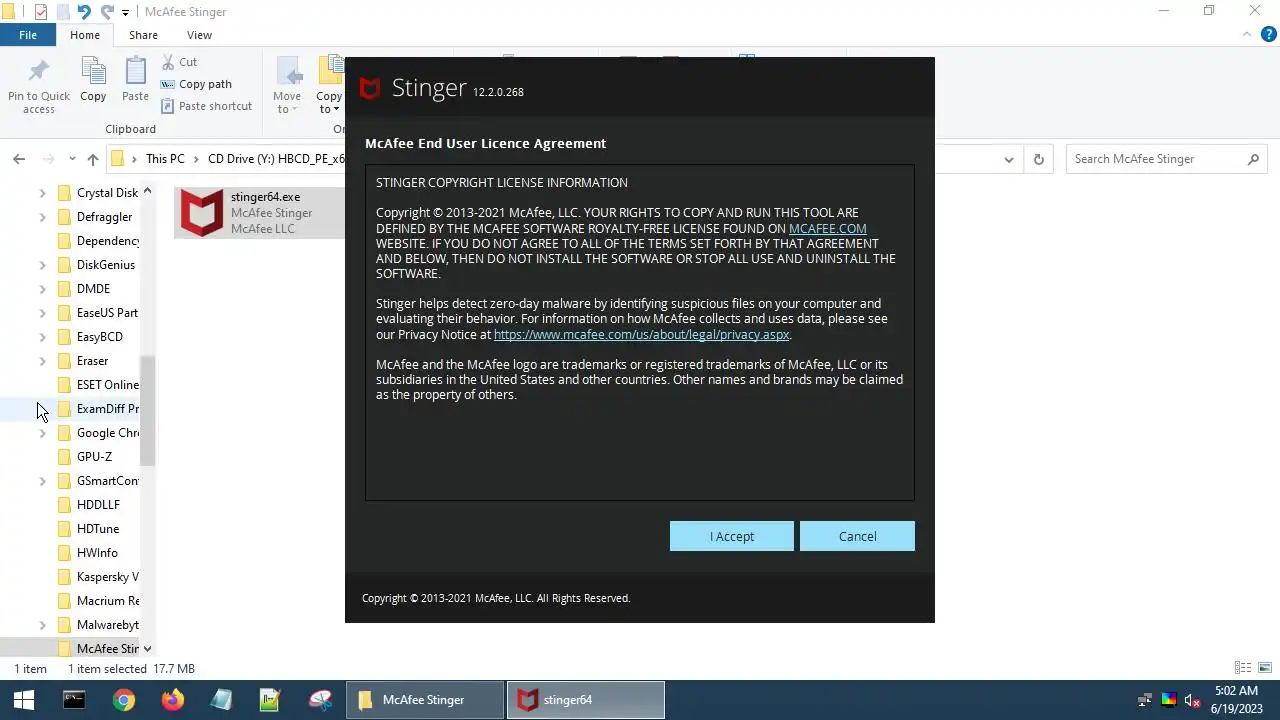Click the network tray icon

(x=1145, y=700)
